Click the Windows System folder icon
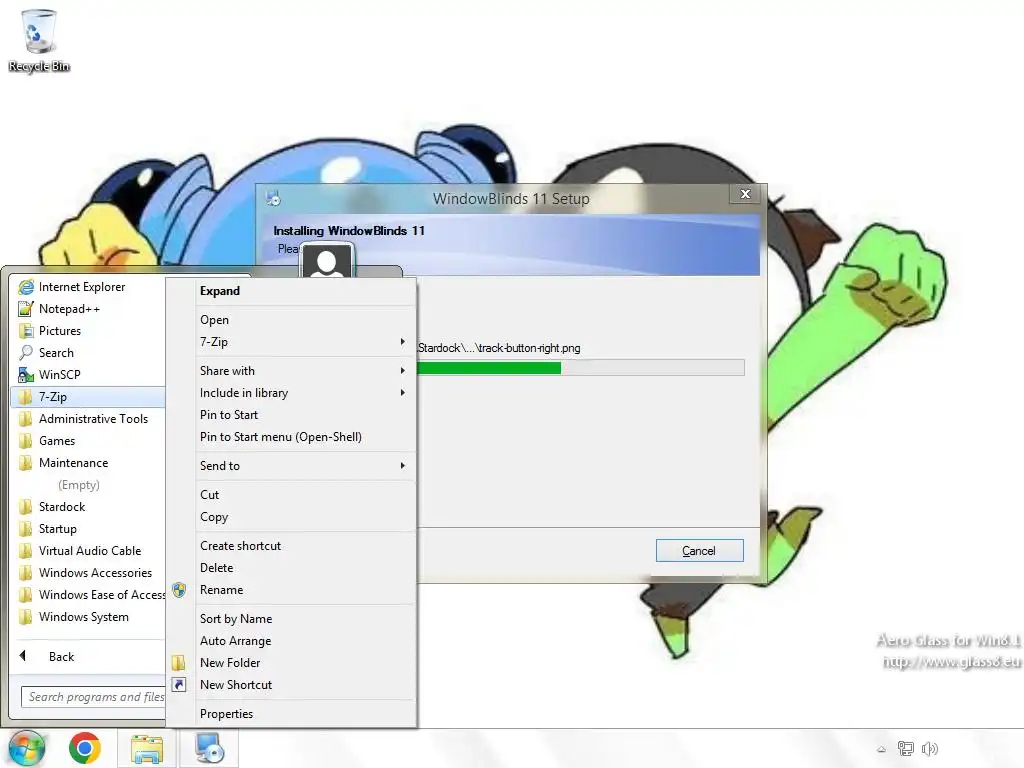This screenshot has height=768, width=1024. [x=26, y=616]
